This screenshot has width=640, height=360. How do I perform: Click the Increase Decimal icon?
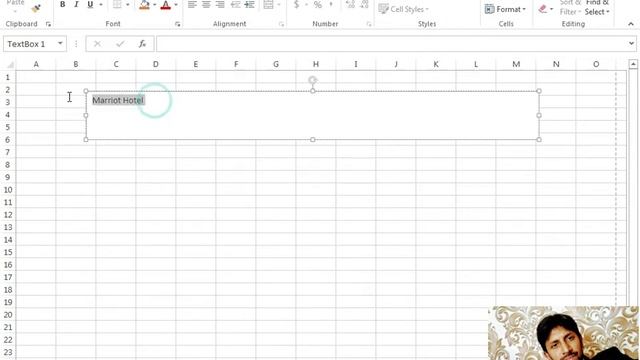click(x=350, y=4)
